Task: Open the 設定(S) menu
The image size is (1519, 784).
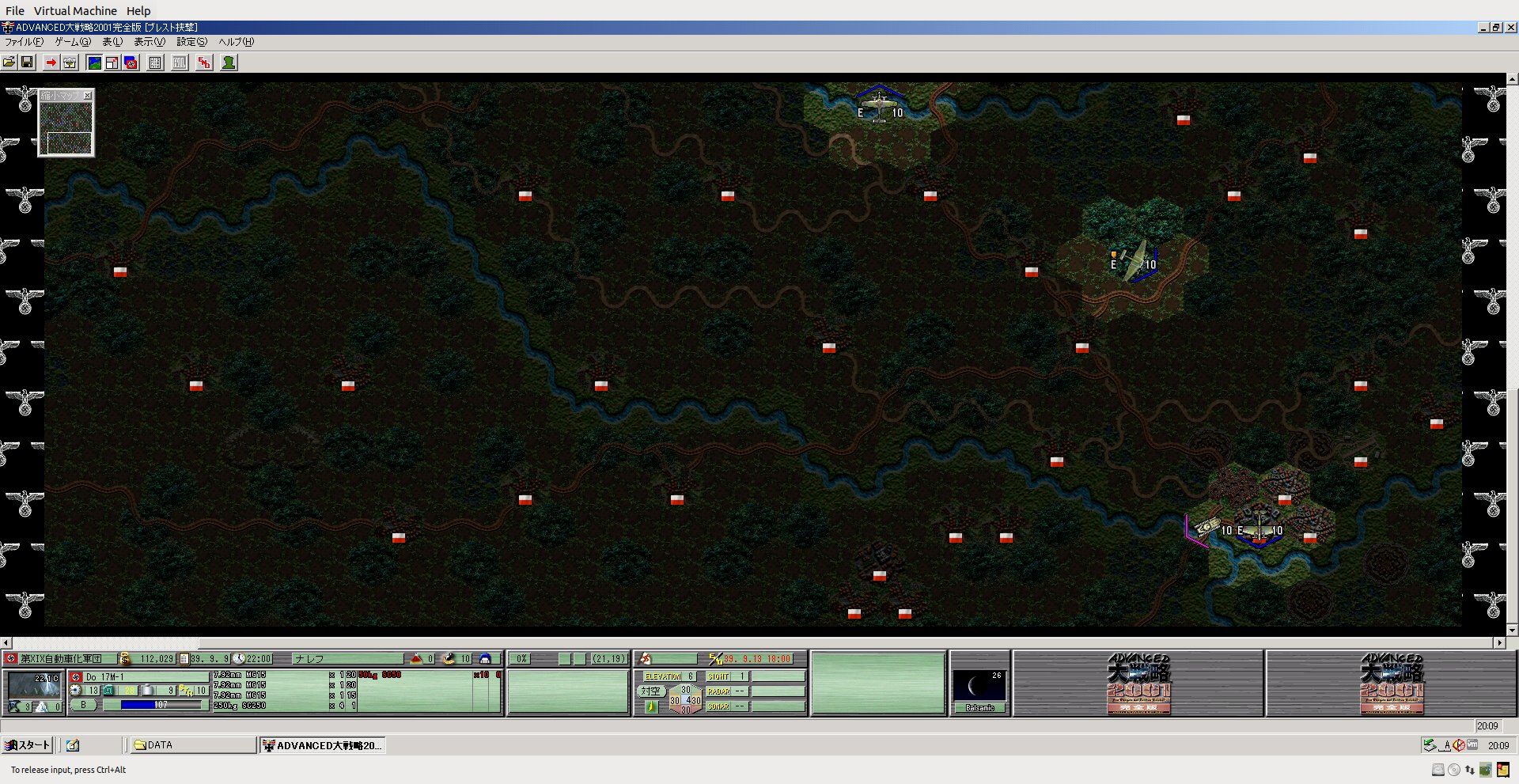Action: (x=192, y=42)
